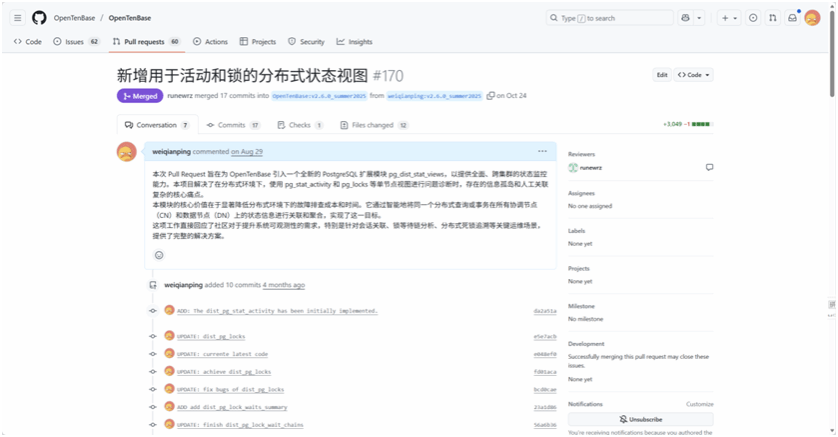Open the hamburger navigation menu
Screen dimensions: 838x437
pyautogui.click(x=18, y=18)
